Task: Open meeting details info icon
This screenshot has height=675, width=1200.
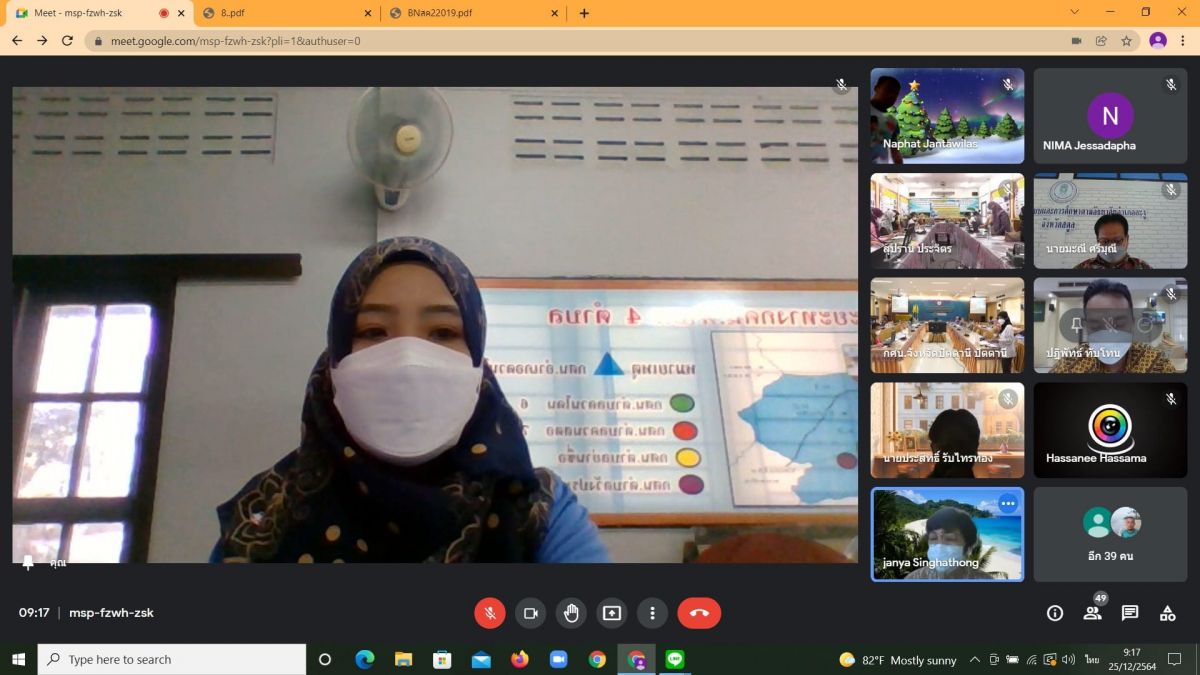Action: click(1054, 613)
